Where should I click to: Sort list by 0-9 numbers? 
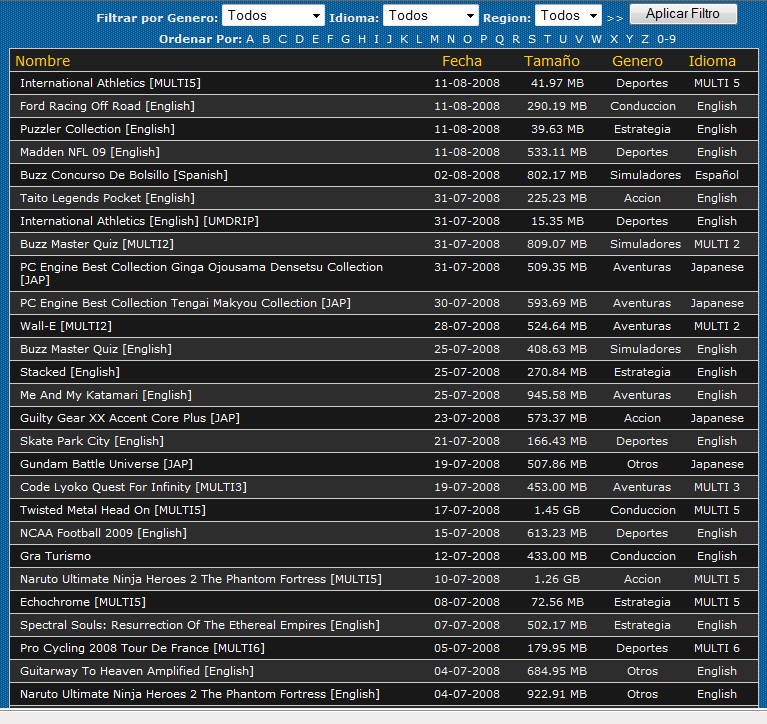tap(666, 39)
